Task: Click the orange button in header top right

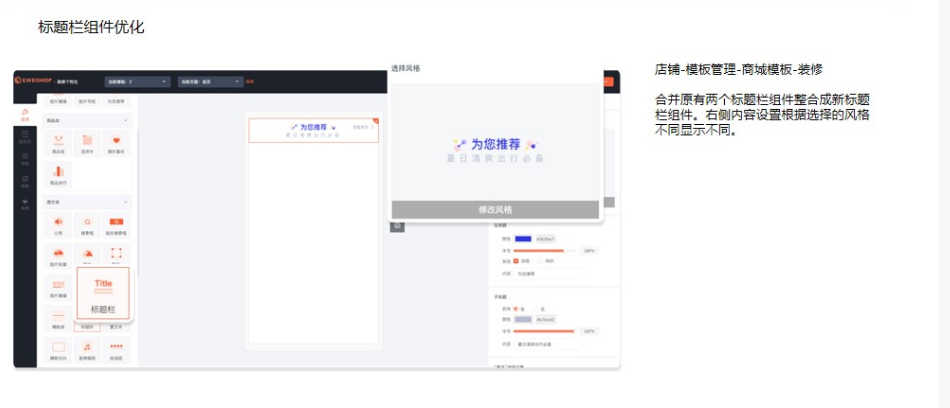Action: pyautogui.click(x=608, y=82)
